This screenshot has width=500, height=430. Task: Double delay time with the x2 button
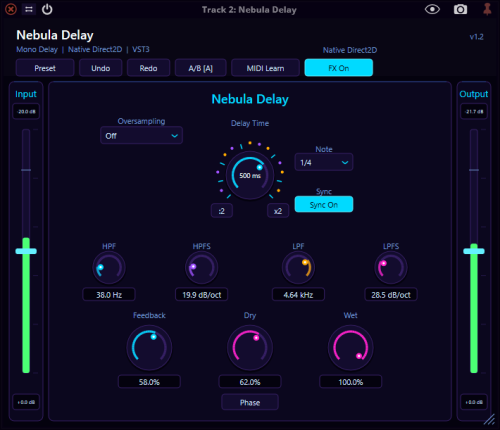pos(278,211)
